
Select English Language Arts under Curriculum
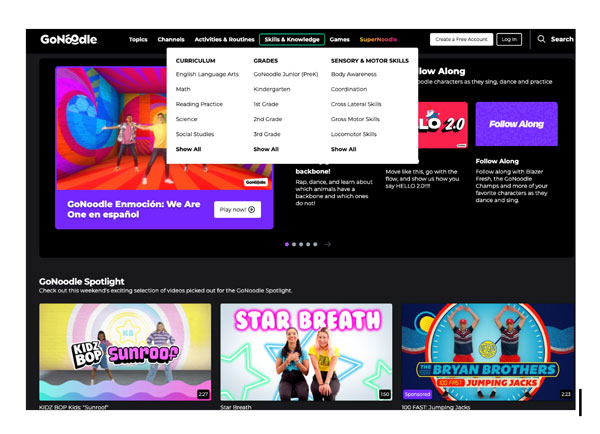click(207, 74)
